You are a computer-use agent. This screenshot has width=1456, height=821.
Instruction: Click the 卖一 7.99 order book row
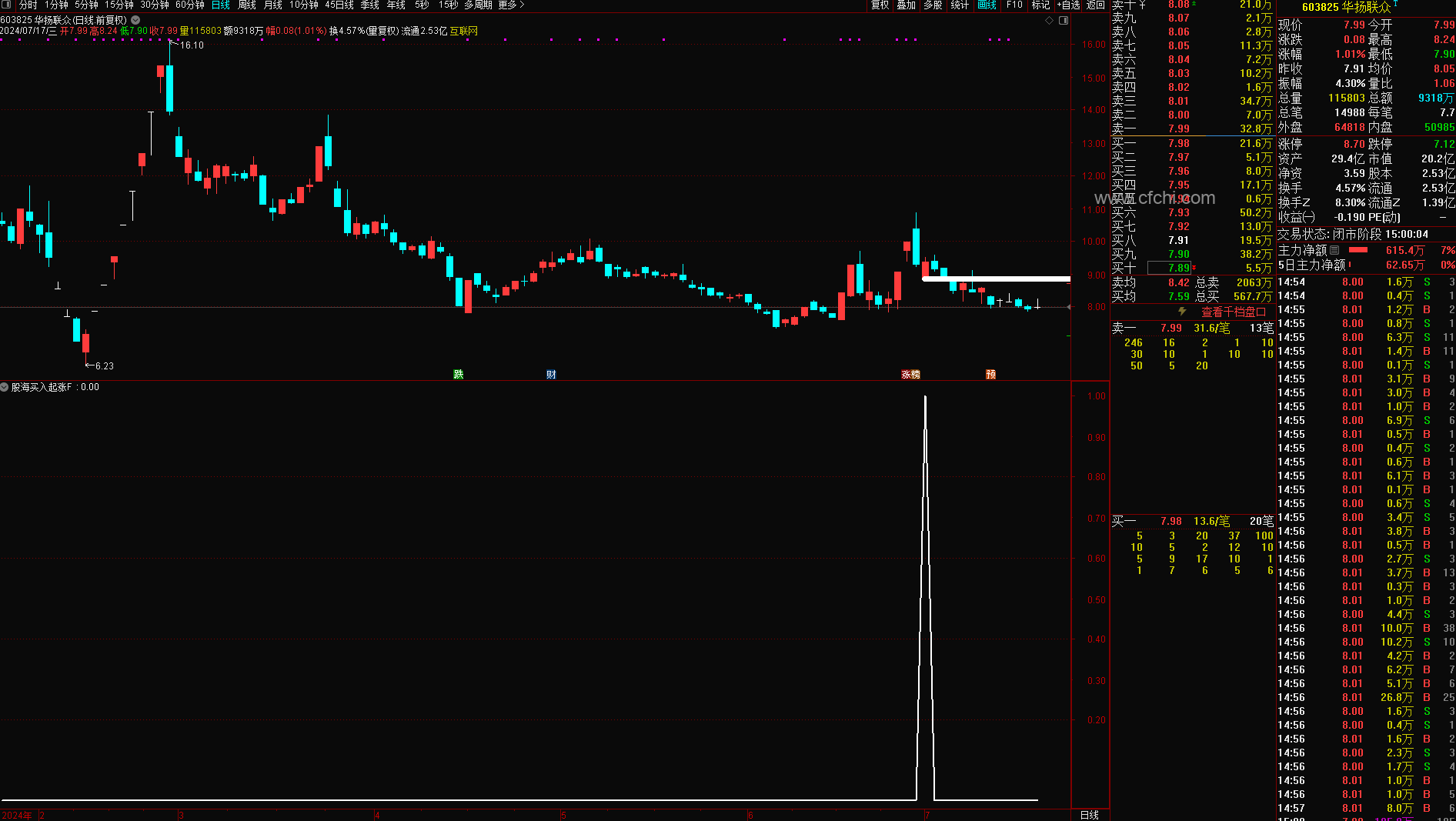tap(1191, 128)
